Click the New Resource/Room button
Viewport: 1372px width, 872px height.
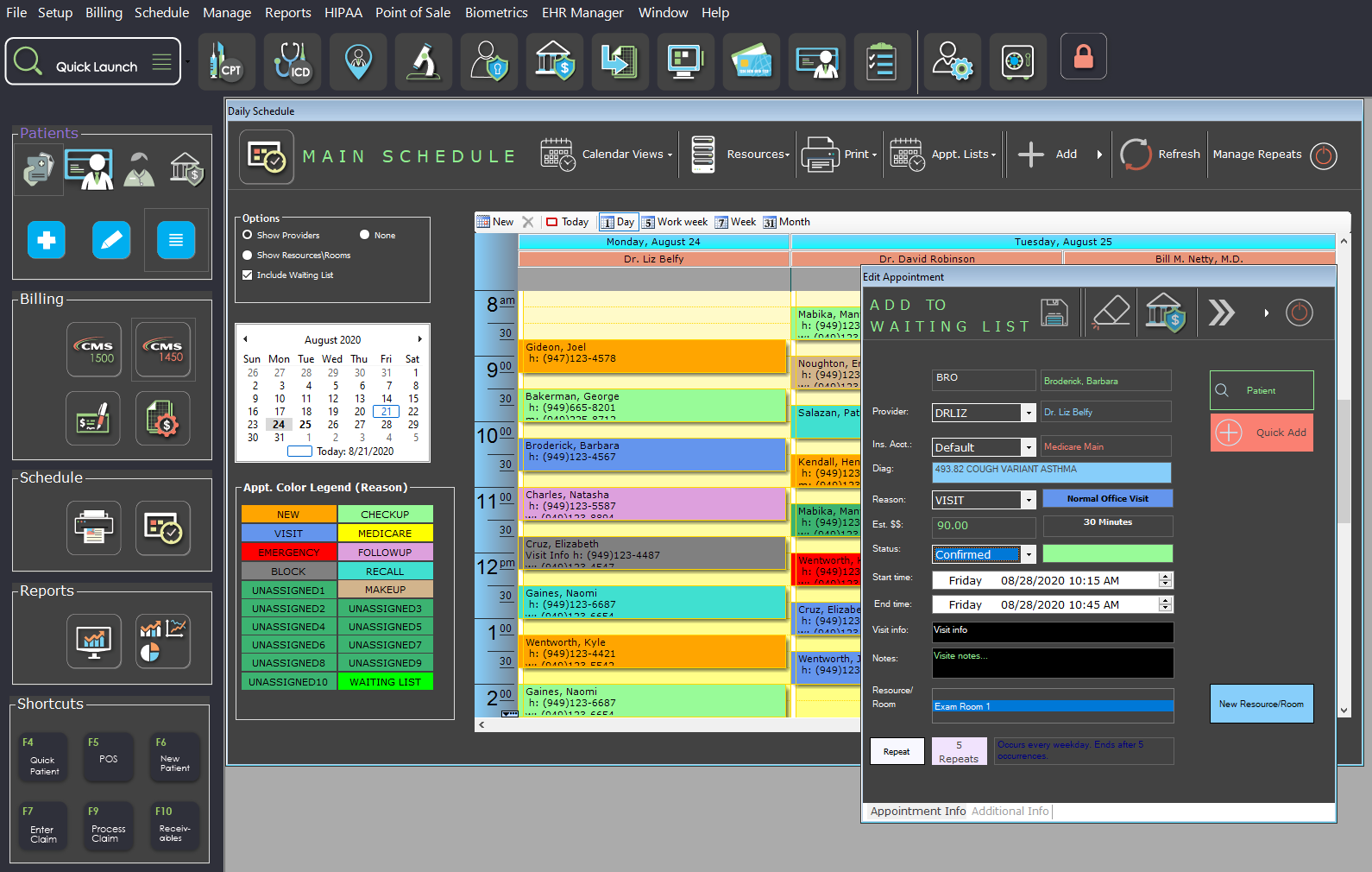pyautogui.click(x=1262, y=704)
